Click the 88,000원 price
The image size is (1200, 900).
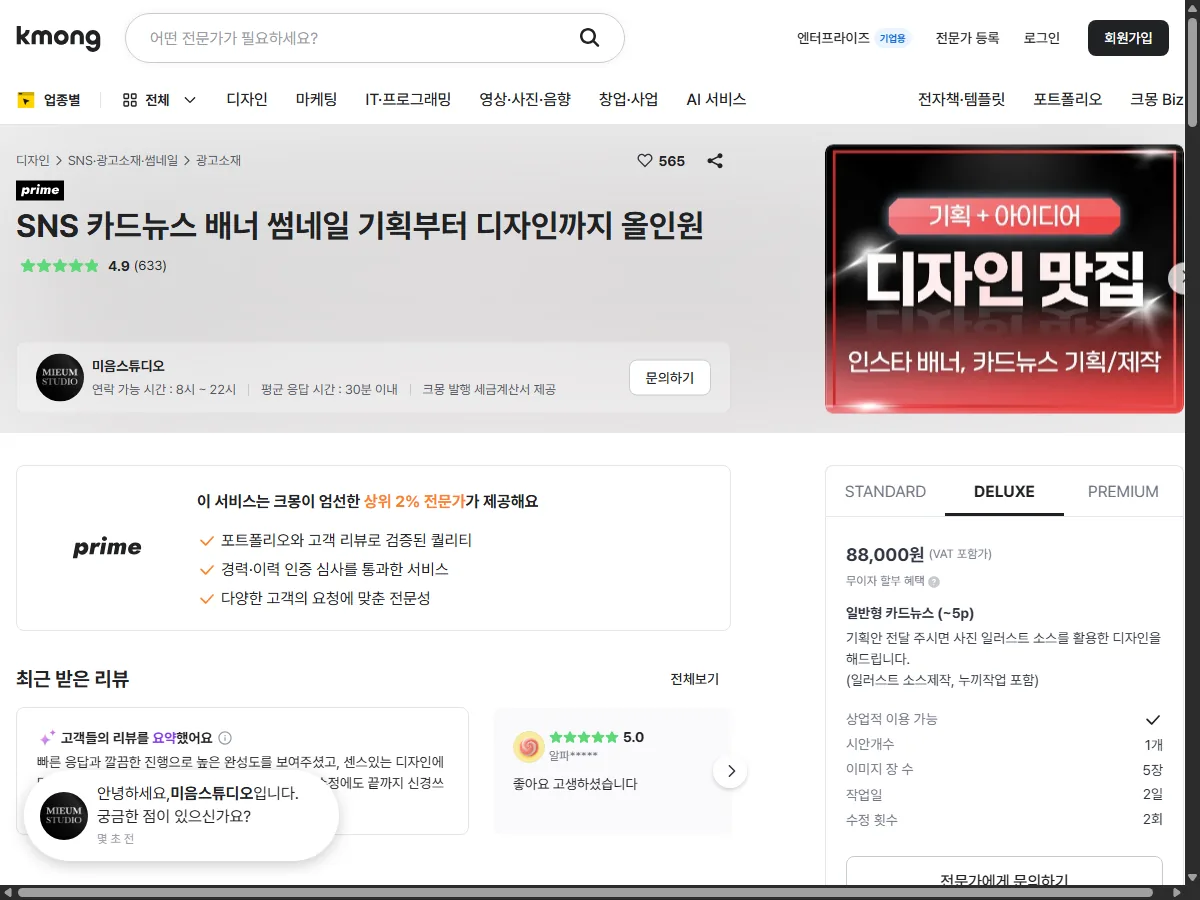coord(885,554)
